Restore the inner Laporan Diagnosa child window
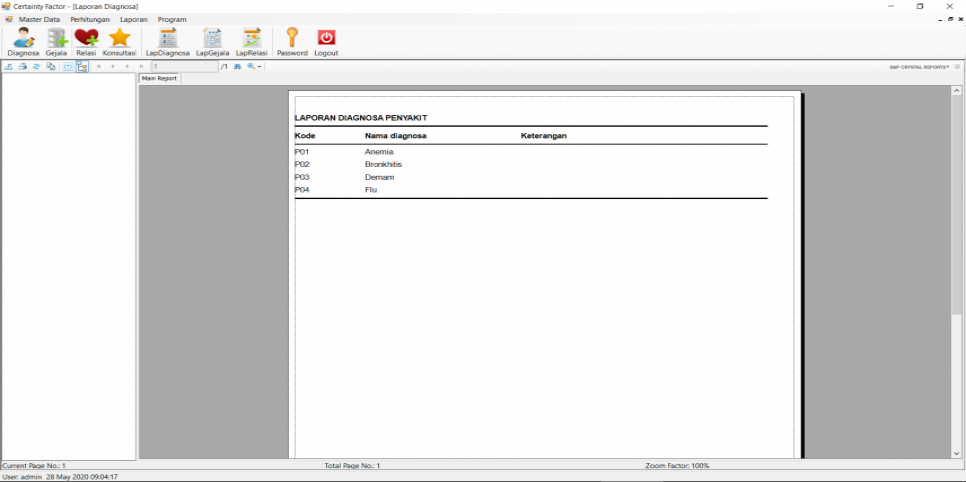 [x=951, y=20]
